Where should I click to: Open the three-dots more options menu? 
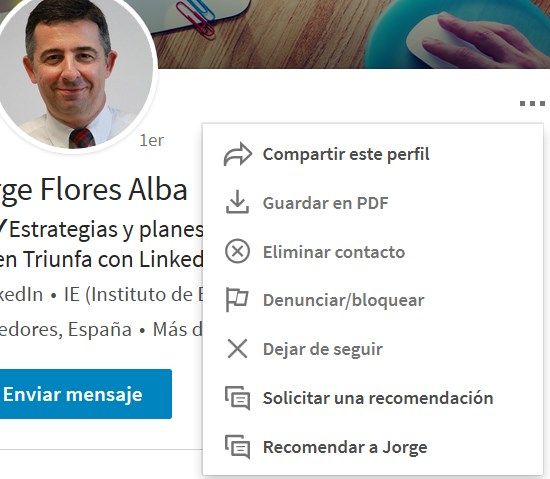(x=532, y=103)
